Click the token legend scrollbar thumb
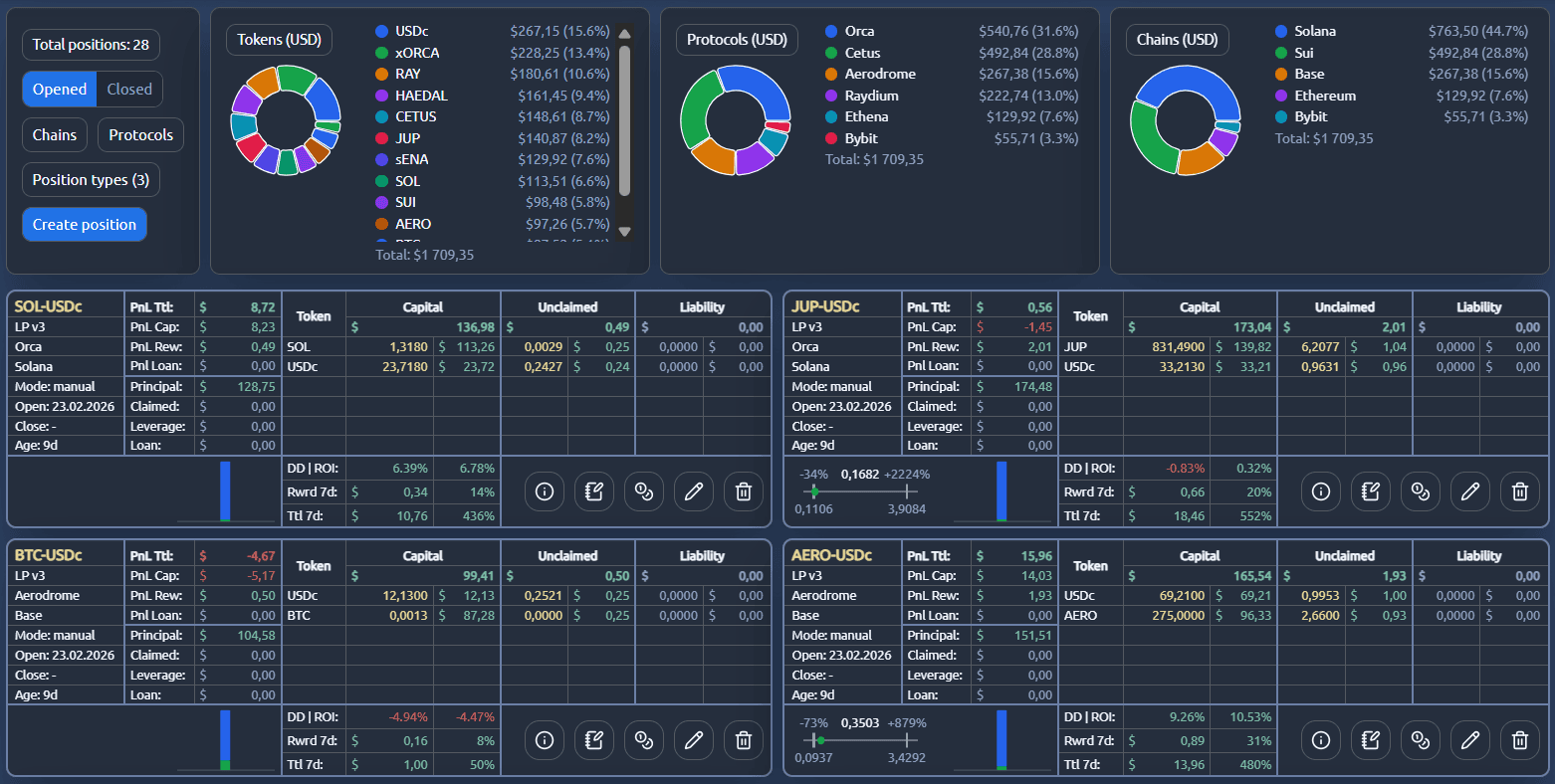 click(x=625, y=119)
